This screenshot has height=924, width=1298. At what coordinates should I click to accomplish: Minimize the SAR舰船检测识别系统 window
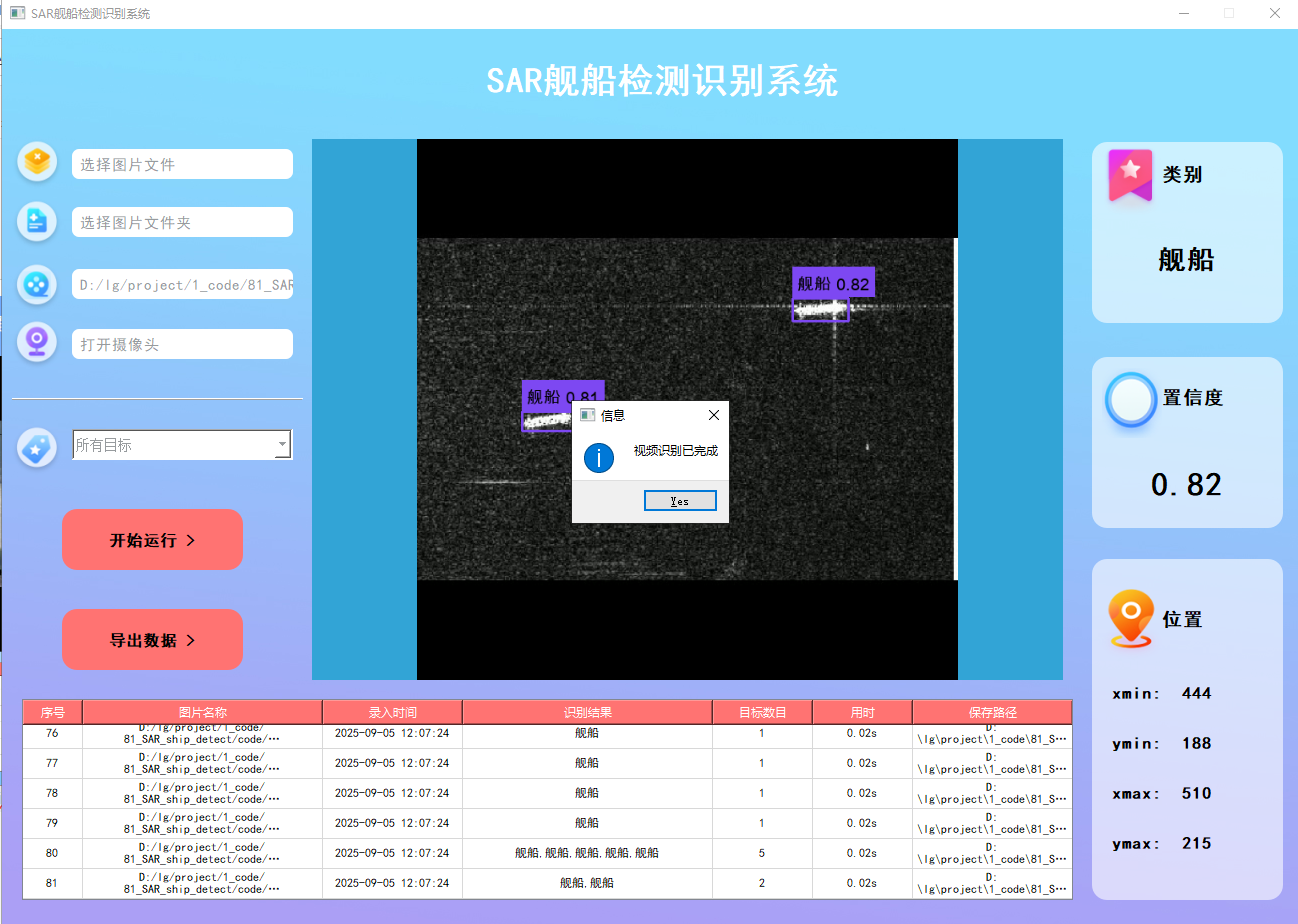pos(1184,13)
